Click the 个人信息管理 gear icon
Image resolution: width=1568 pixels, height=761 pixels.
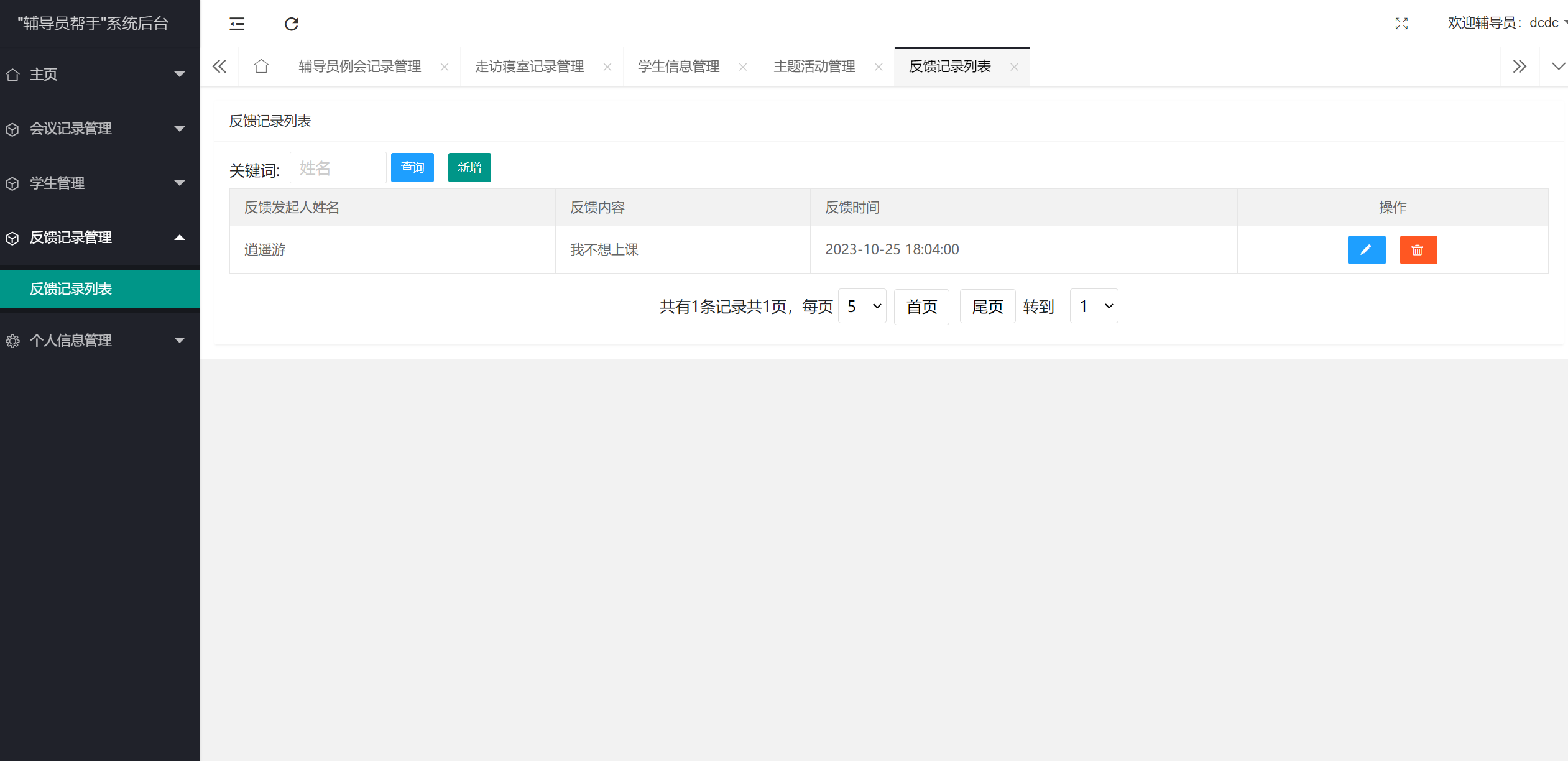pos(12,340)
